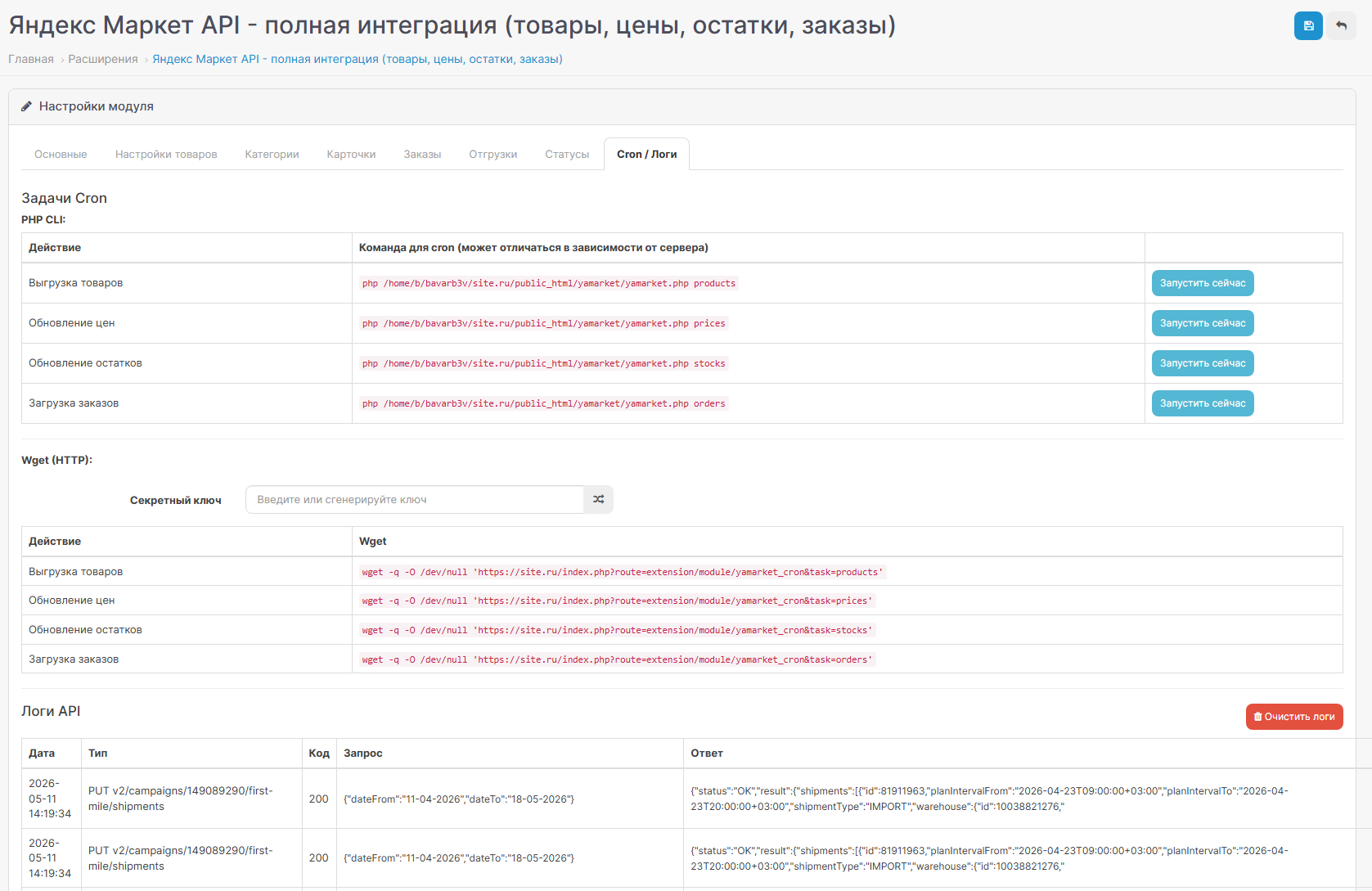Go to Главная breadcrumb link
Screen dimensions: 1372x891
[x=31, y=59]
